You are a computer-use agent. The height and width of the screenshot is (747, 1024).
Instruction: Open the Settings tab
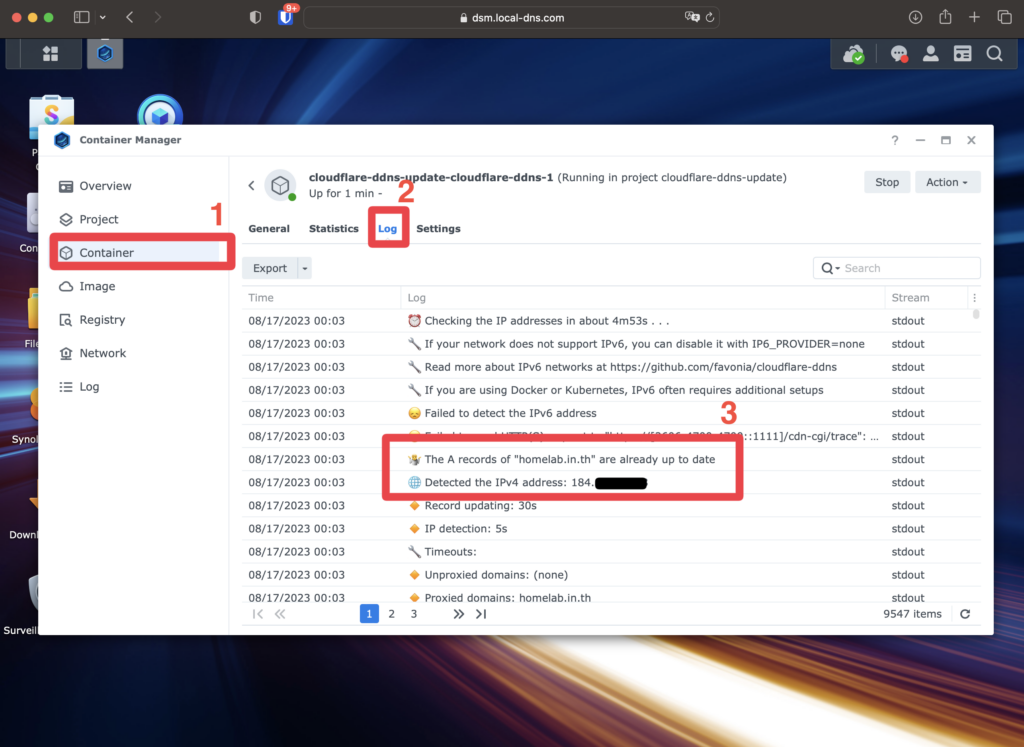pos(438,229)
